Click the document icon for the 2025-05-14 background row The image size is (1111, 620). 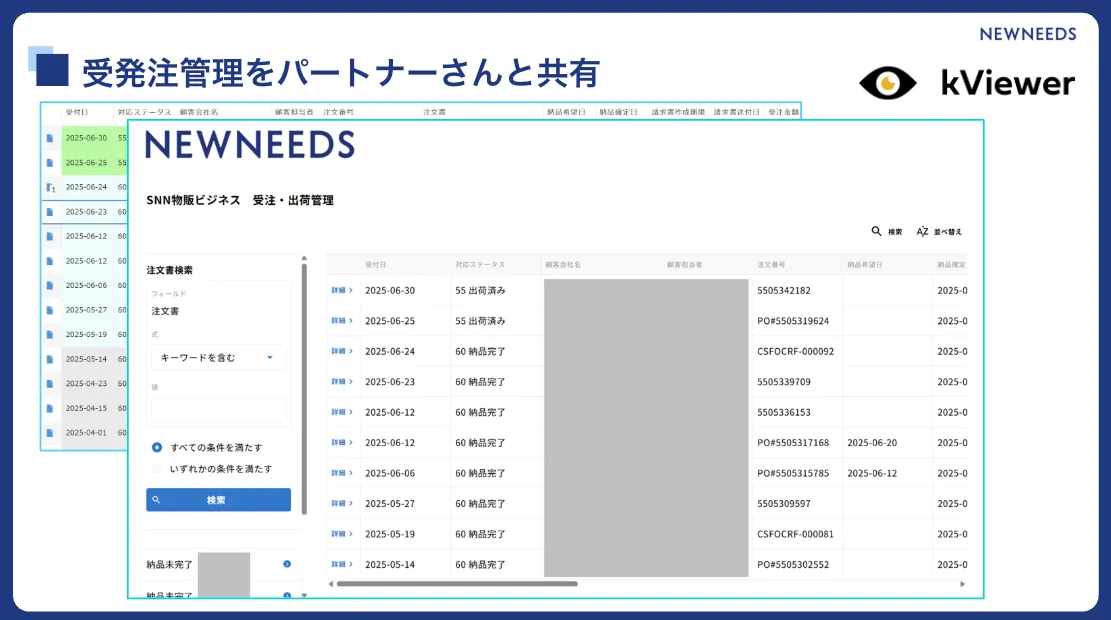point(50,359)
